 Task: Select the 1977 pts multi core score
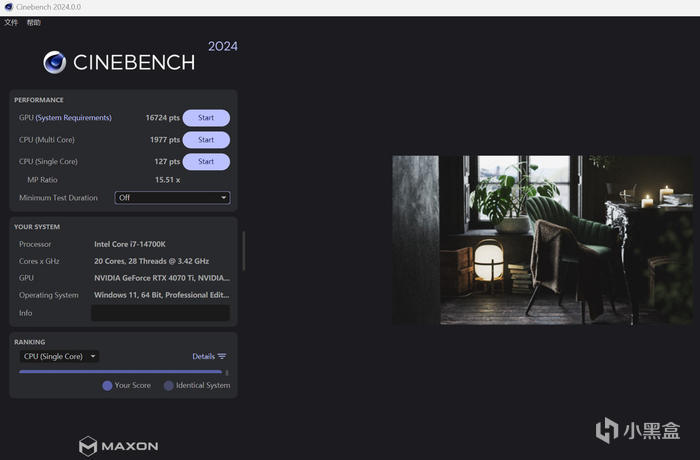tap(165, 140)
